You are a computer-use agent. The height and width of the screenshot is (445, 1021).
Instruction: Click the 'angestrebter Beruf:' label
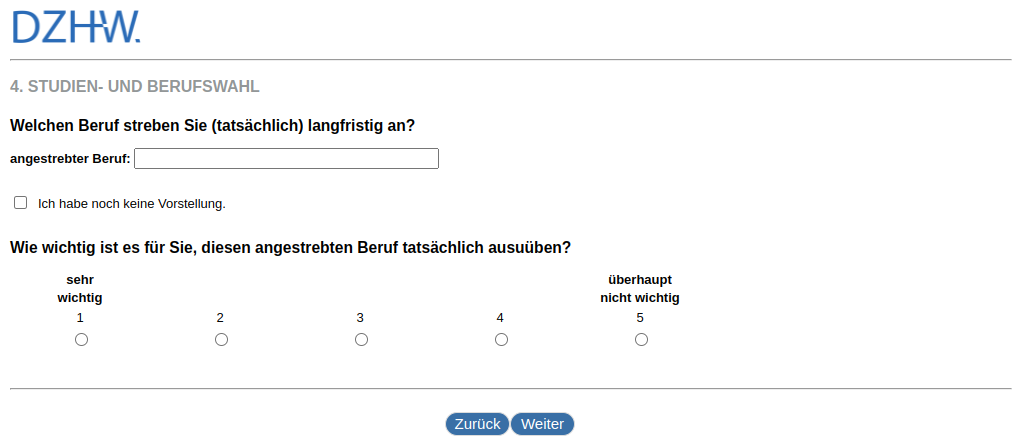(70, 159)
